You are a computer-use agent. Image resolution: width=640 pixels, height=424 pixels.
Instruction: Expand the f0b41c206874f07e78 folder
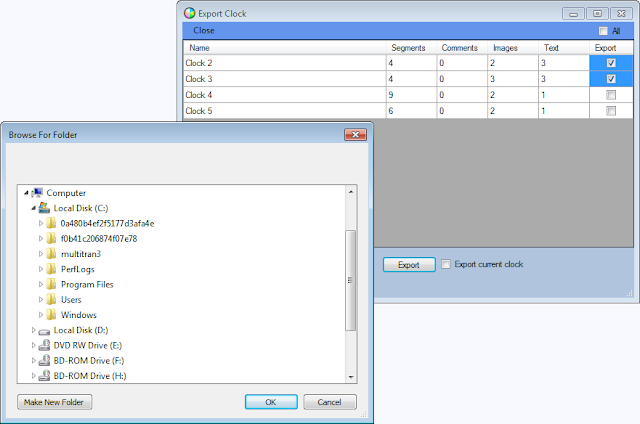click(x=41, y=238)
